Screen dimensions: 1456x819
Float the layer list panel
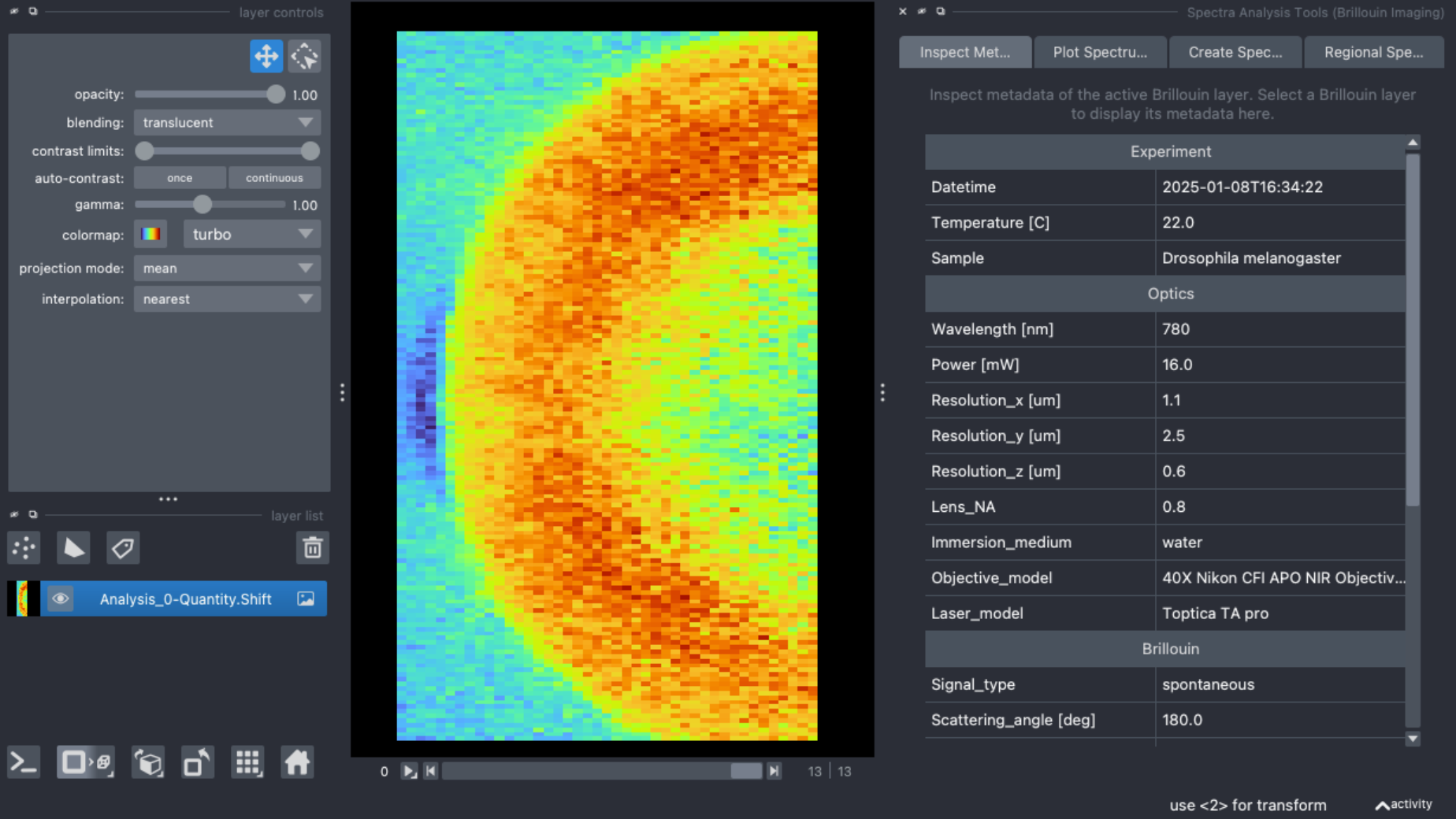tap(33, 514)
